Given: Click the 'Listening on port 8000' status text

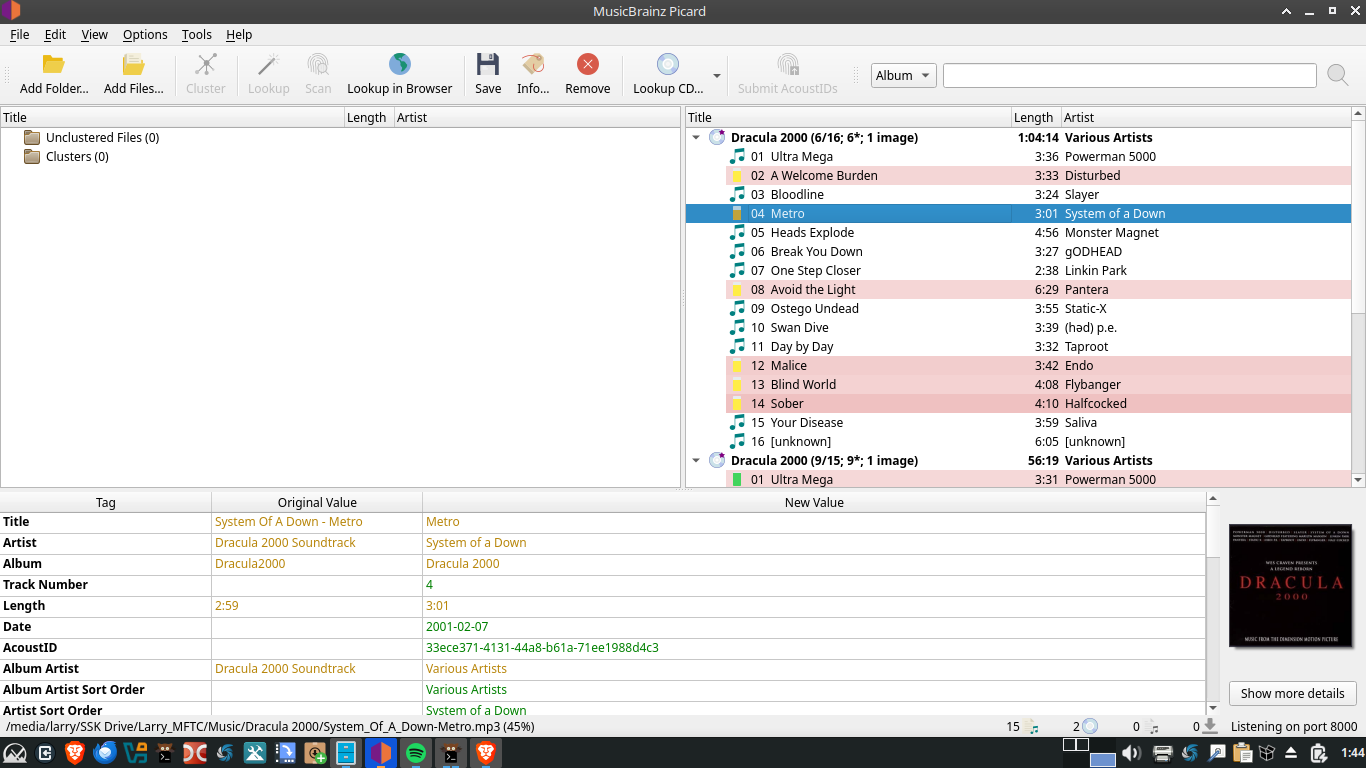Looking at the screenshot, I should pos(1294,727).
